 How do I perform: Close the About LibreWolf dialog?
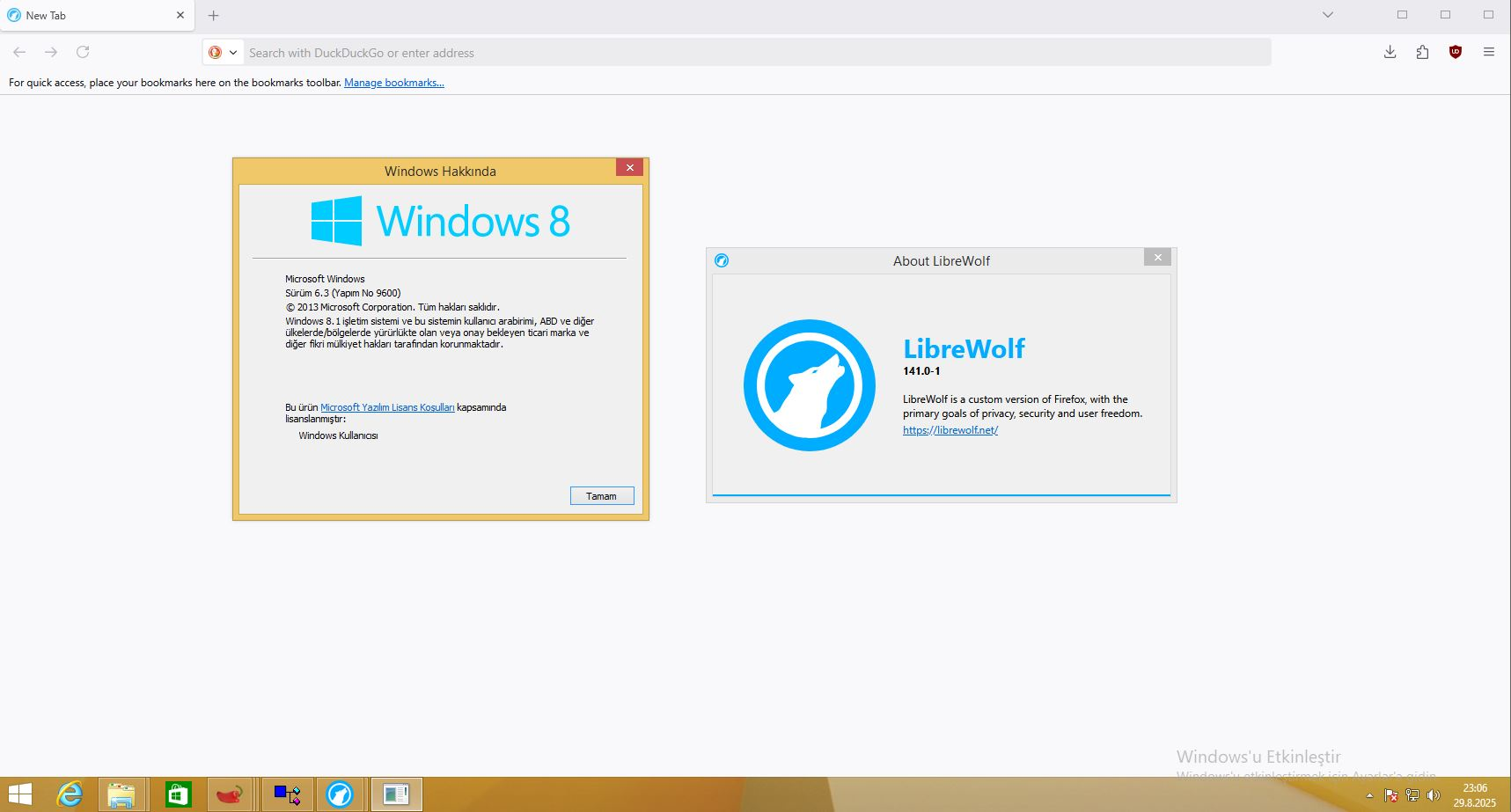pos(1158,257)
